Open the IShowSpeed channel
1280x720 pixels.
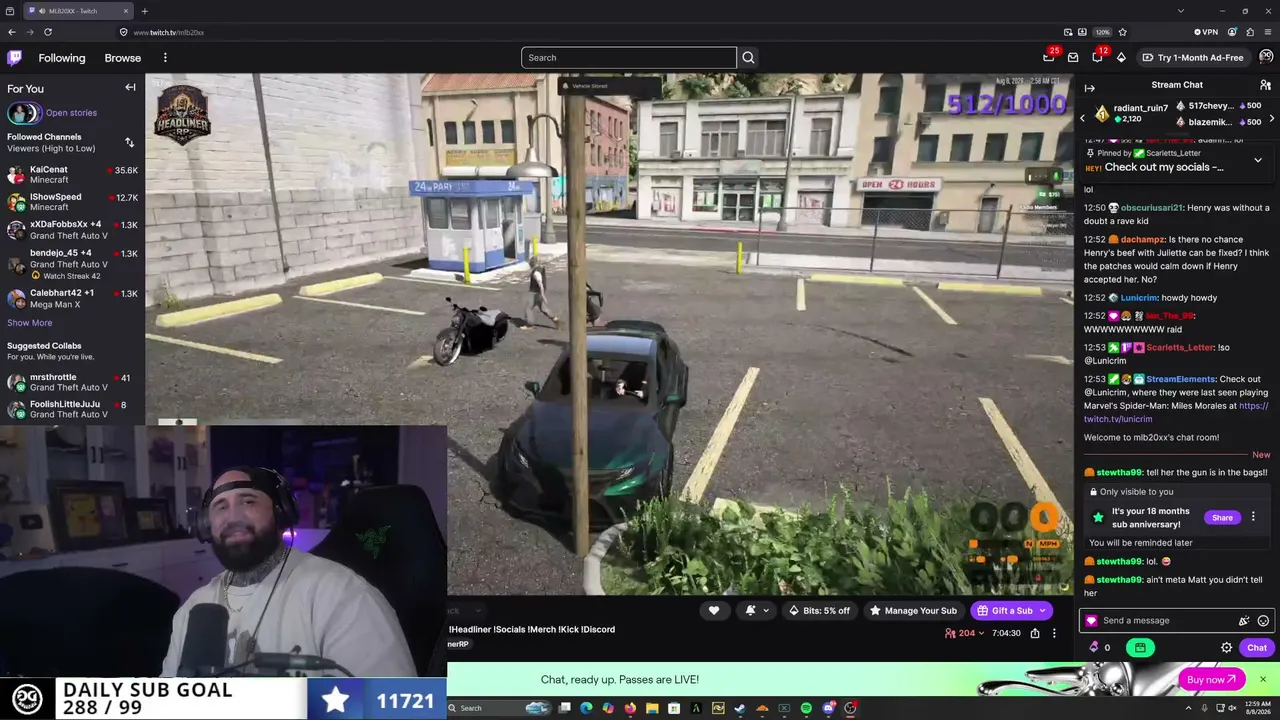(x=72, y=202)
